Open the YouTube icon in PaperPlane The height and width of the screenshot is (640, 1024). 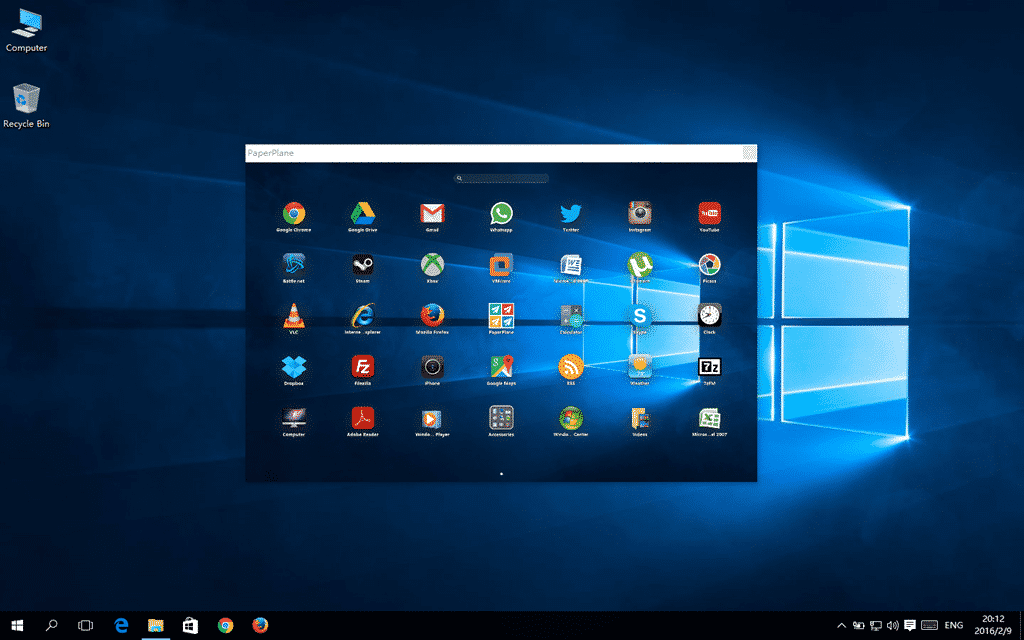click(x=709, y=213)
